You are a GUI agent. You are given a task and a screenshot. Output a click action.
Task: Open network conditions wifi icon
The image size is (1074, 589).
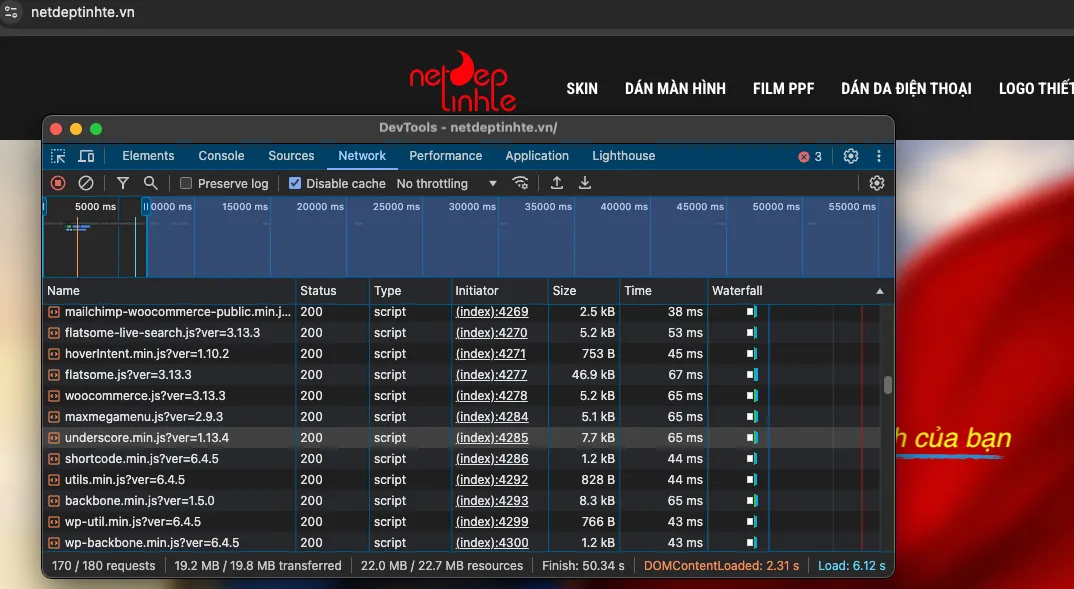[521, 183]
